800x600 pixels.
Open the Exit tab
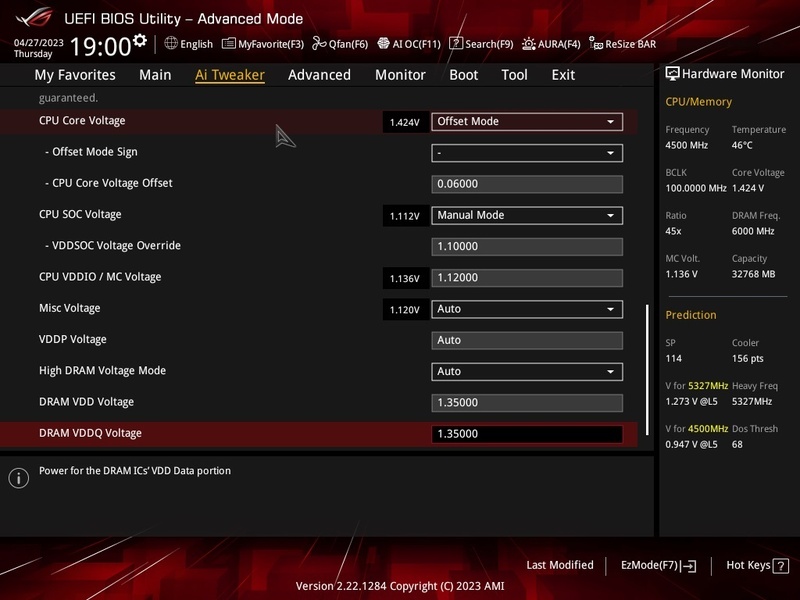point(563,75)
